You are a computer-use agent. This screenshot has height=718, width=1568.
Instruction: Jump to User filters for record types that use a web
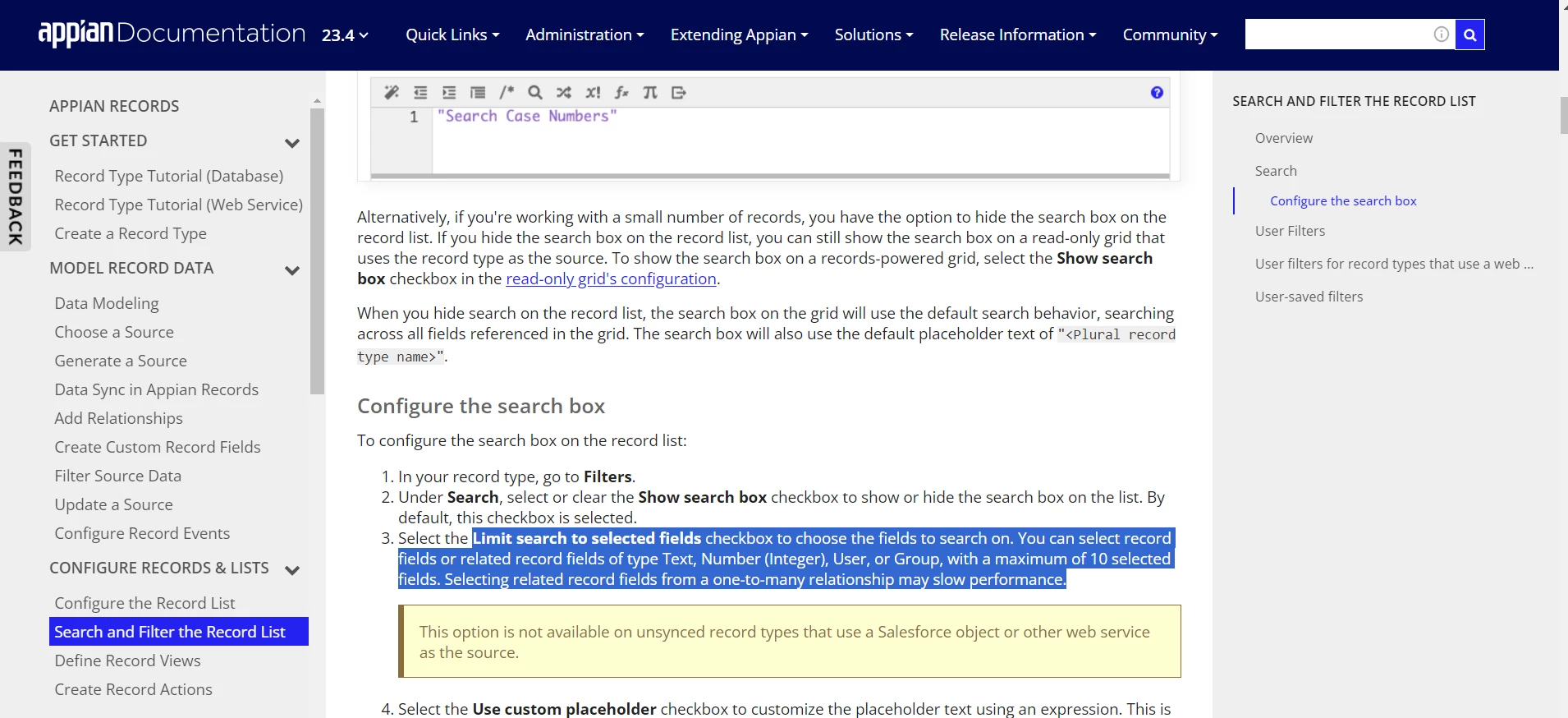click(x=1394, y=264)
